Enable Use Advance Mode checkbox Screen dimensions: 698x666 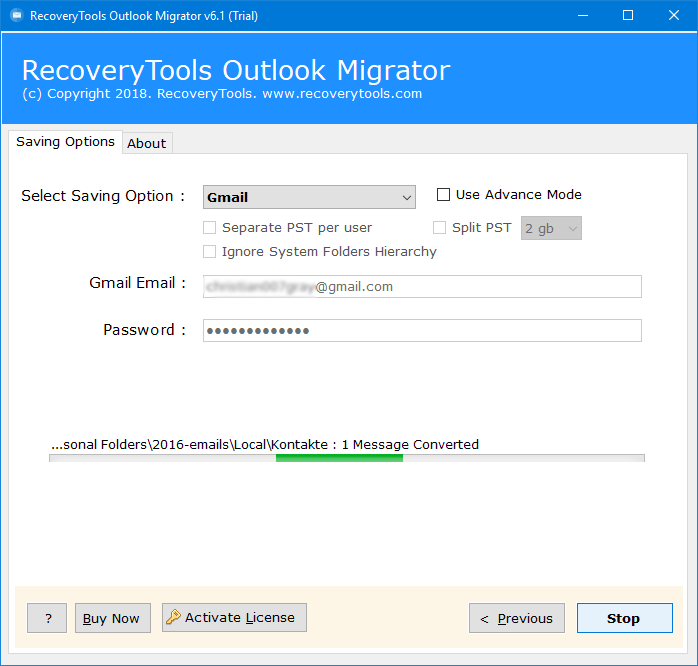[x=443, y=195]
